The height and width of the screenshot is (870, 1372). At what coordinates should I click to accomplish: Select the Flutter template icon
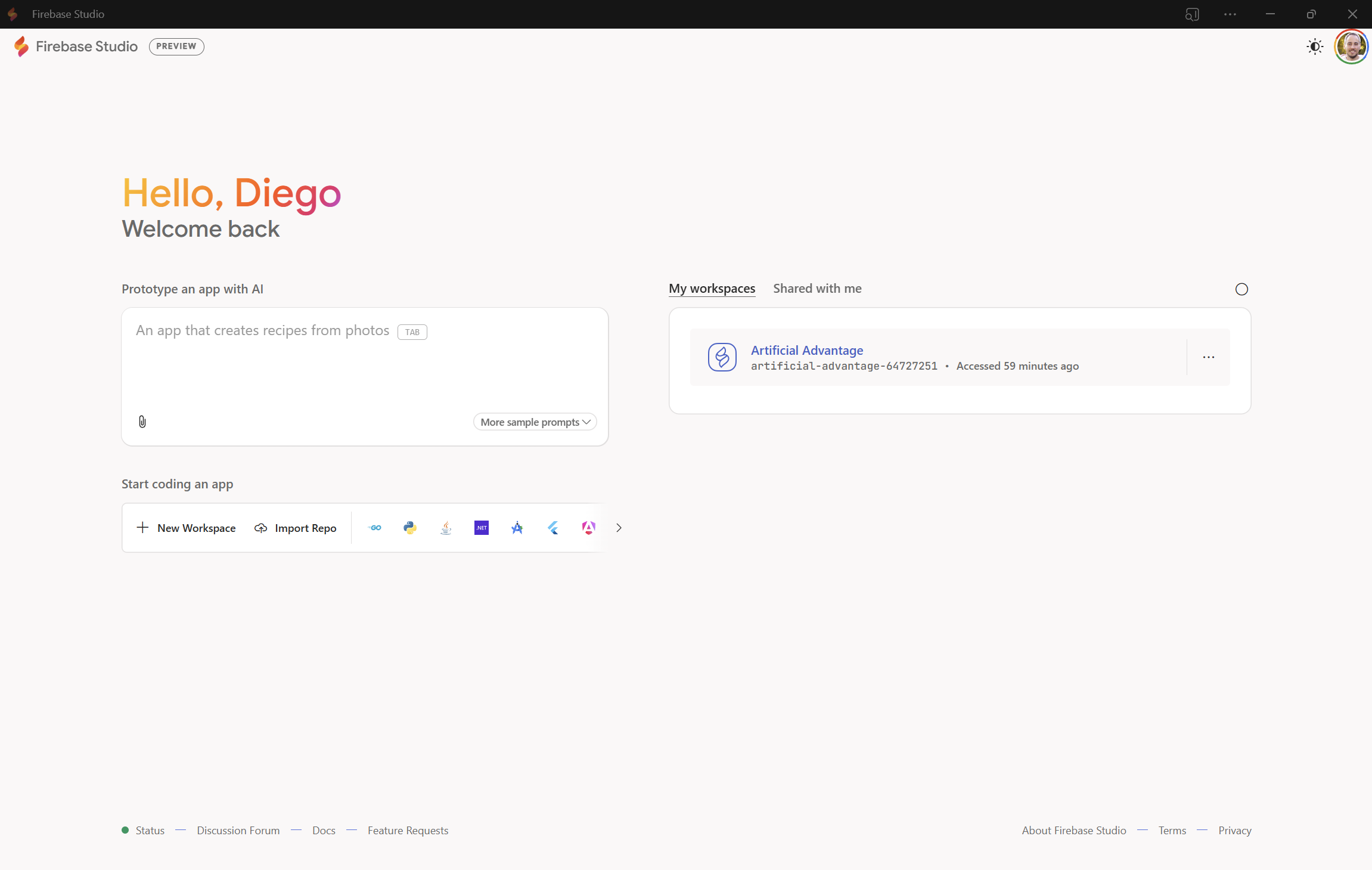click(553, 528)
